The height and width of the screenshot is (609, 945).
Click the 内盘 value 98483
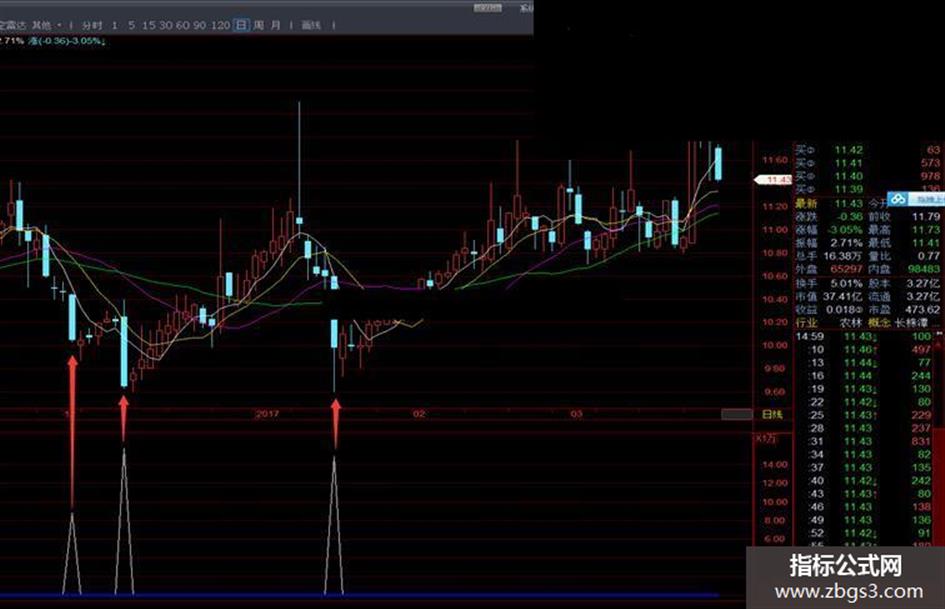[x=923, y=270]
